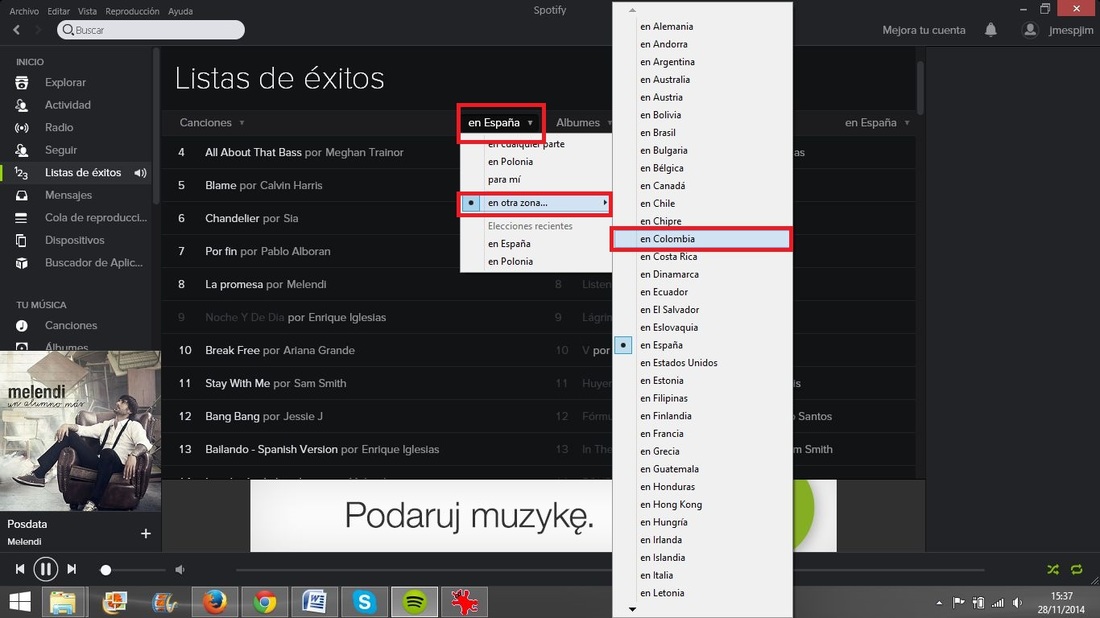The image size is (1100, 618).
Task: Pick 'en Argentina' from the country list
Action: [667, 62]
